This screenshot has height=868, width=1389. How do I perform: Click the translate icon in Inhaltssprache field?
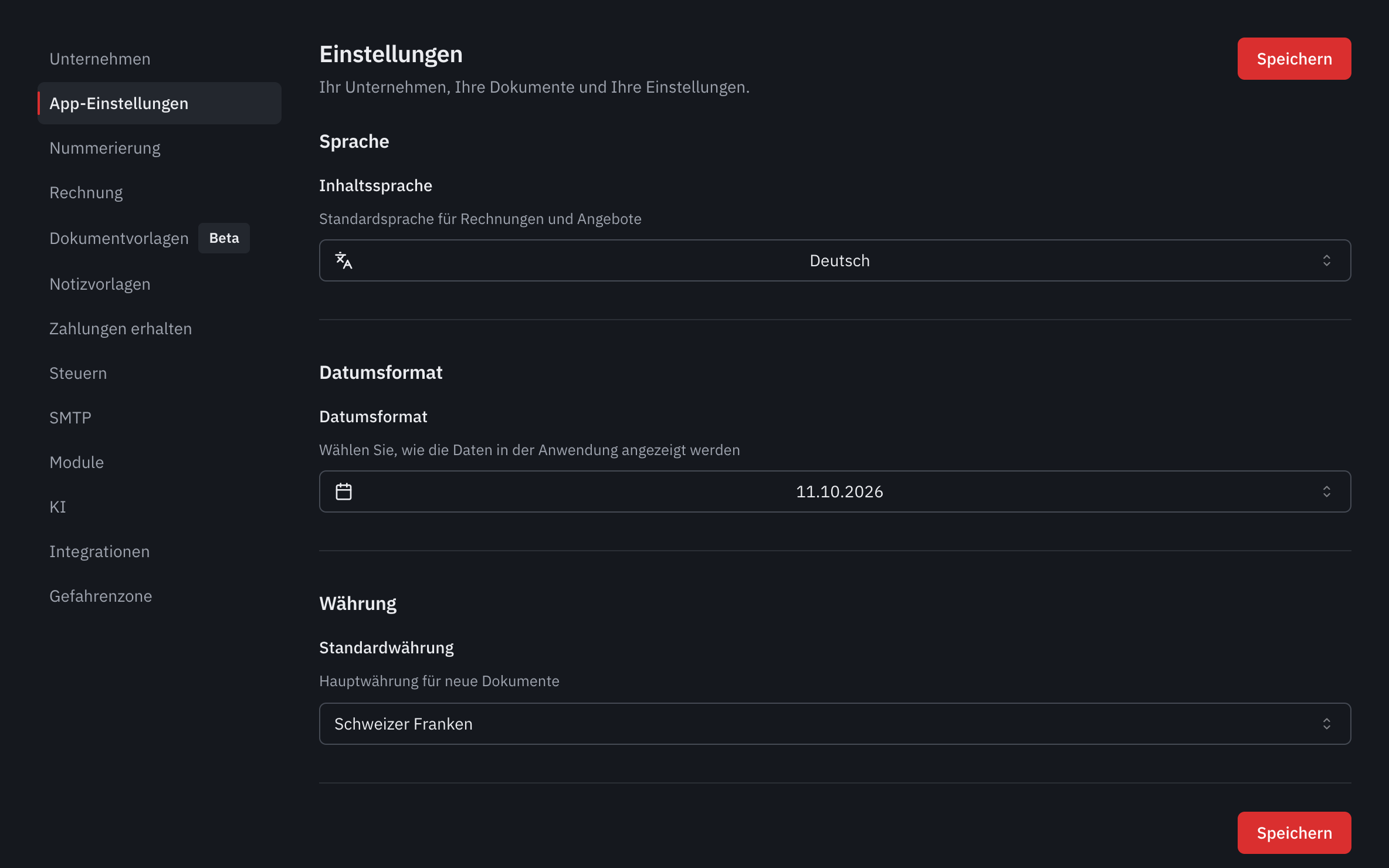[x=344, y=260]
